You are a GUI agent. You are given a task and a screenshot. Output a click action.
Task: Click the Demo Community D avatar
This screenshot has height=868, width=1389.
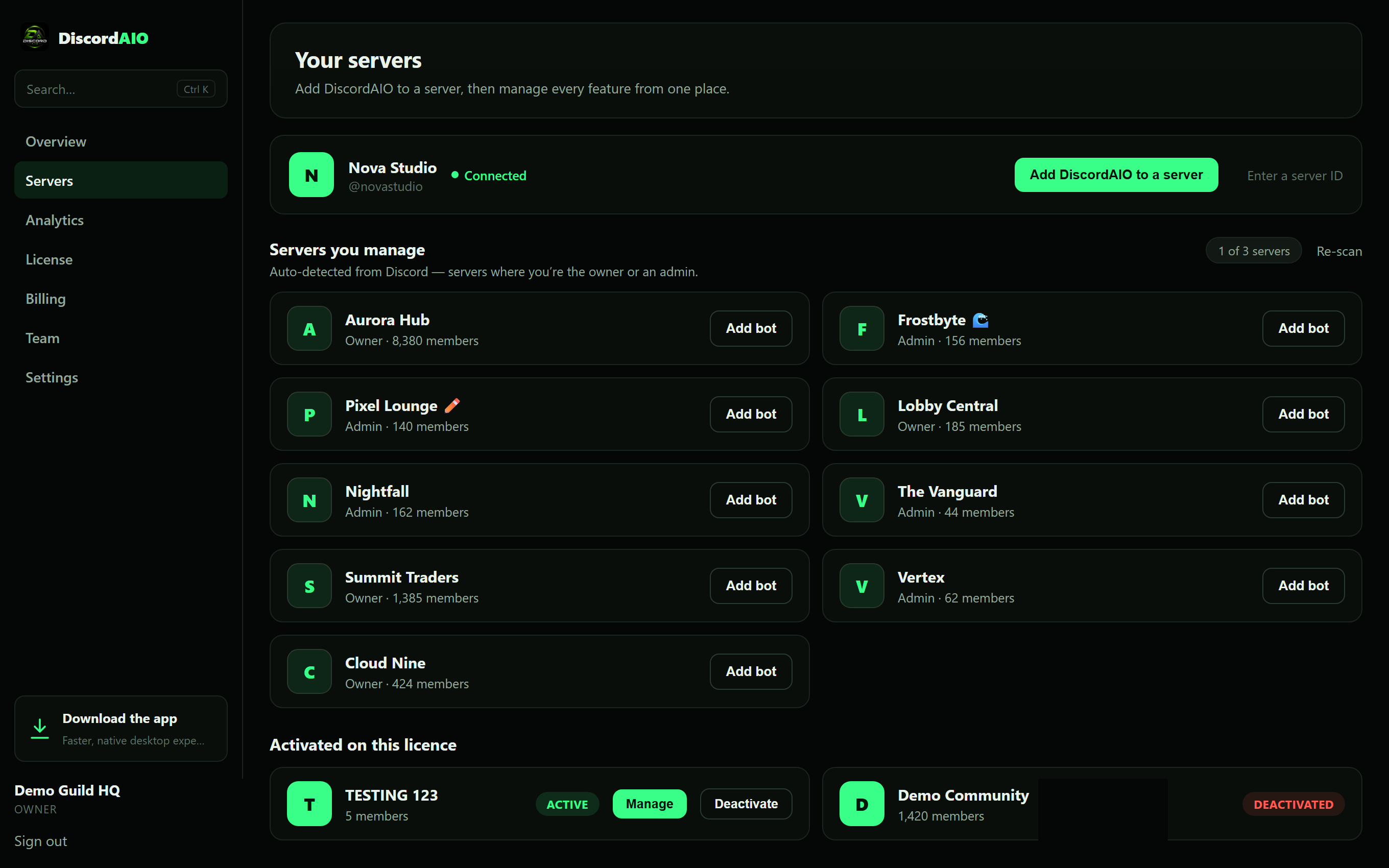[861, 804]
